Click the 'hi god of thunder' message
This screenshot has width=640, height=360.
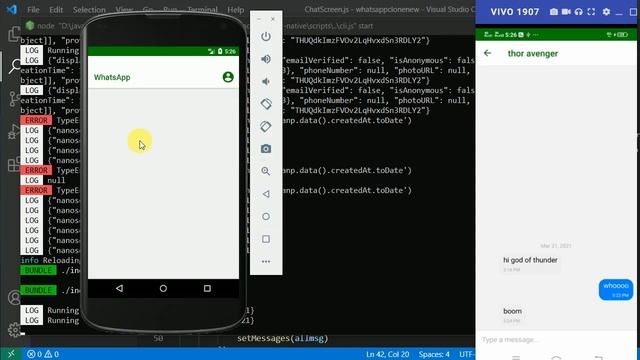(530, 263)
